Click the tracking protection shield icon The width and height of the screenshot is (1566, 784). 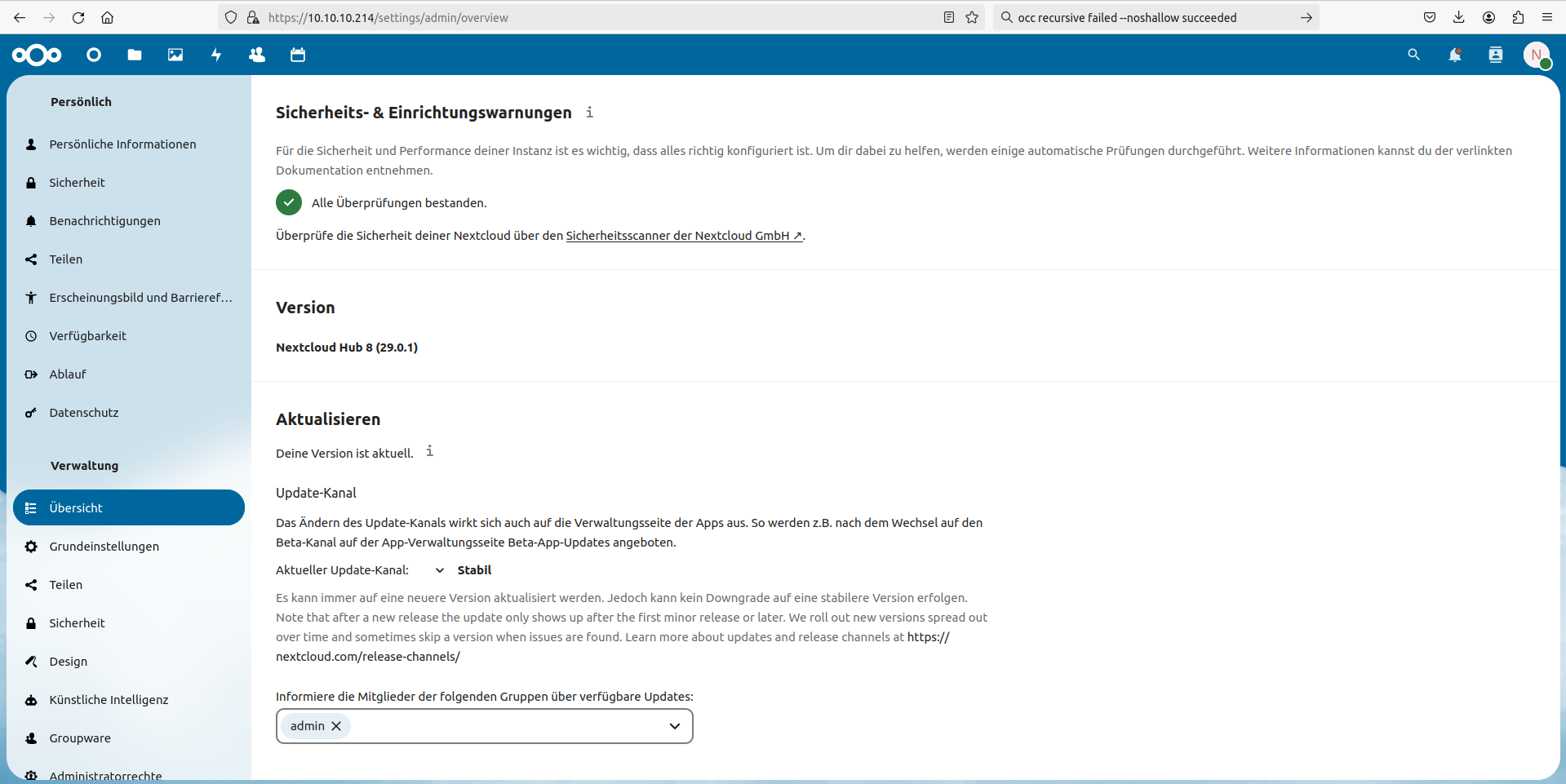(231, 17)
